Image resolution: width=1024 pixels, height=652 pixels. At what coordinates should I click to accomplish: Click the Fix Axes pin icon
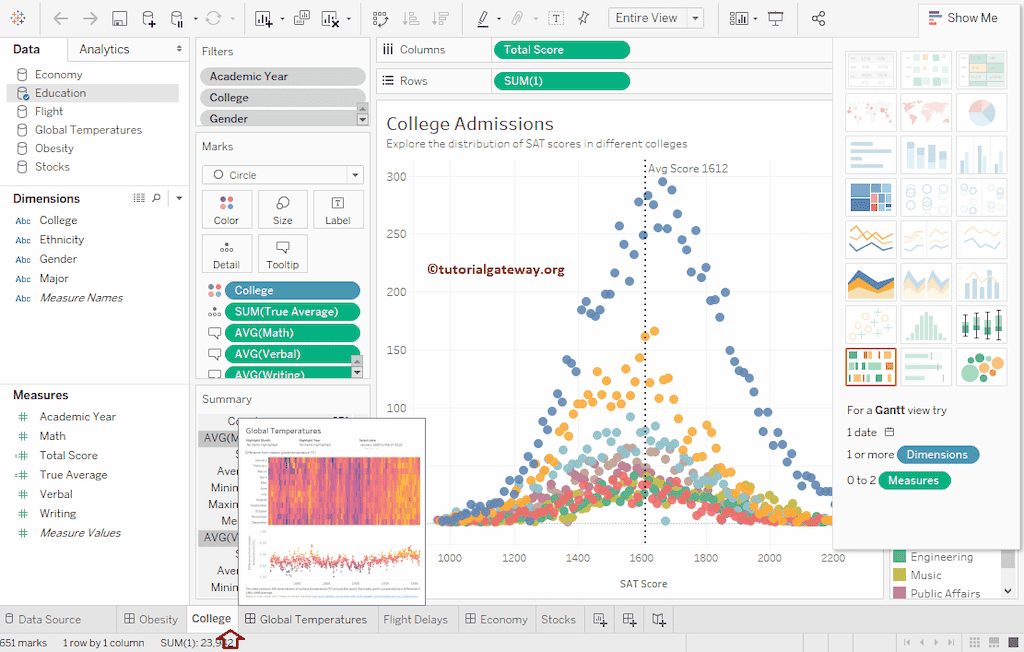[584, 19]
